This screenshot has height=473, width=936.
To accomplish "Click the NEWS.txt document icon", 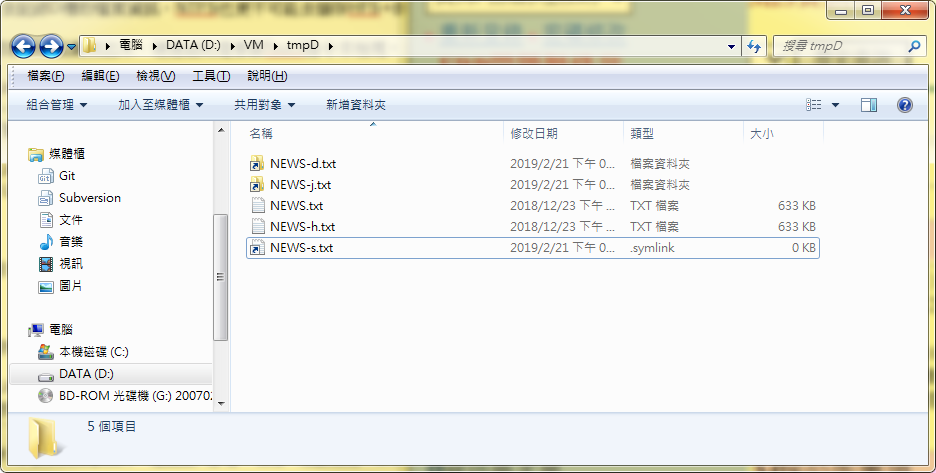I will click(257, 205).
